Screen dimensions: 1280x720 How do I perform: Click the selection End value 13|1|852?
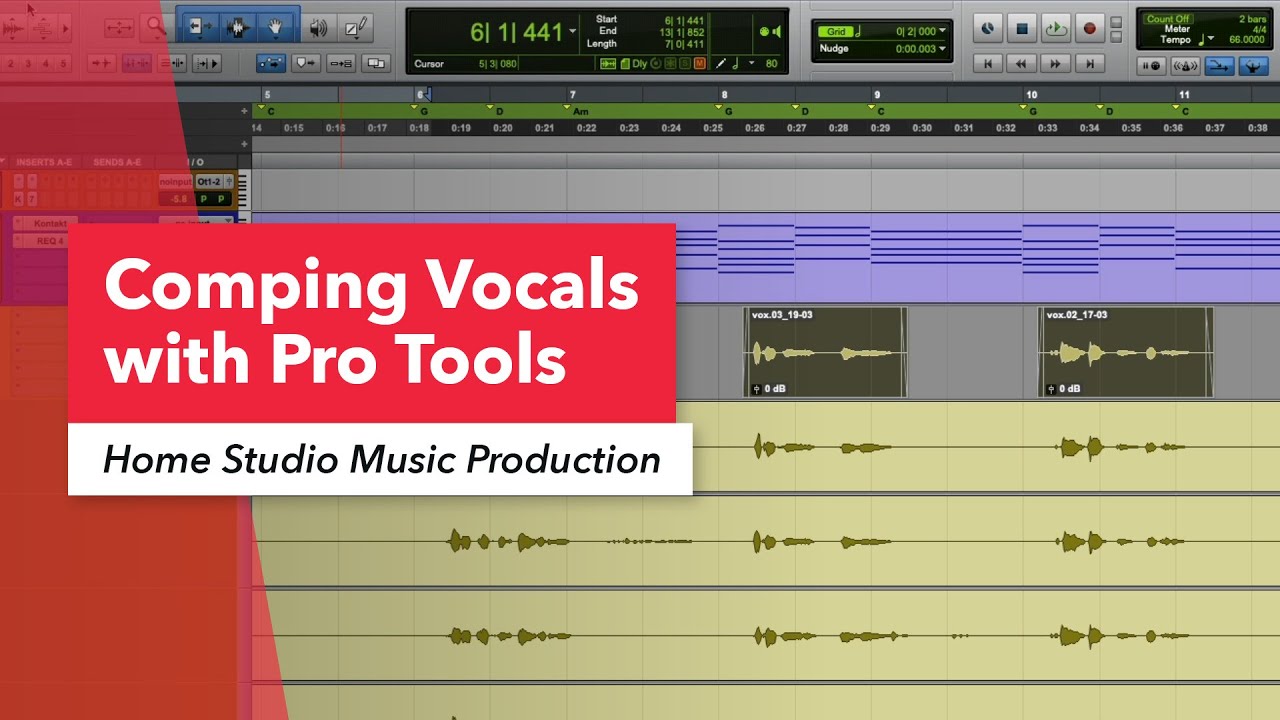684,31
